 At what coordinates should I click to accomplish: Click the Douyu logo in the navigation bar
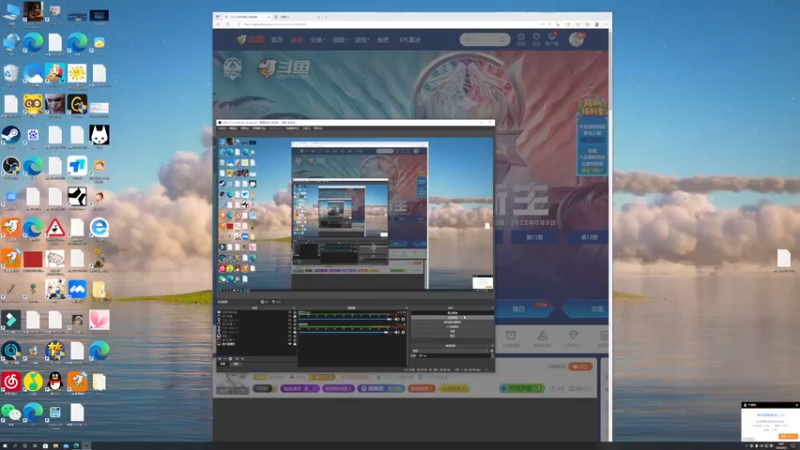pyautogui.click(x=250, y=39)
